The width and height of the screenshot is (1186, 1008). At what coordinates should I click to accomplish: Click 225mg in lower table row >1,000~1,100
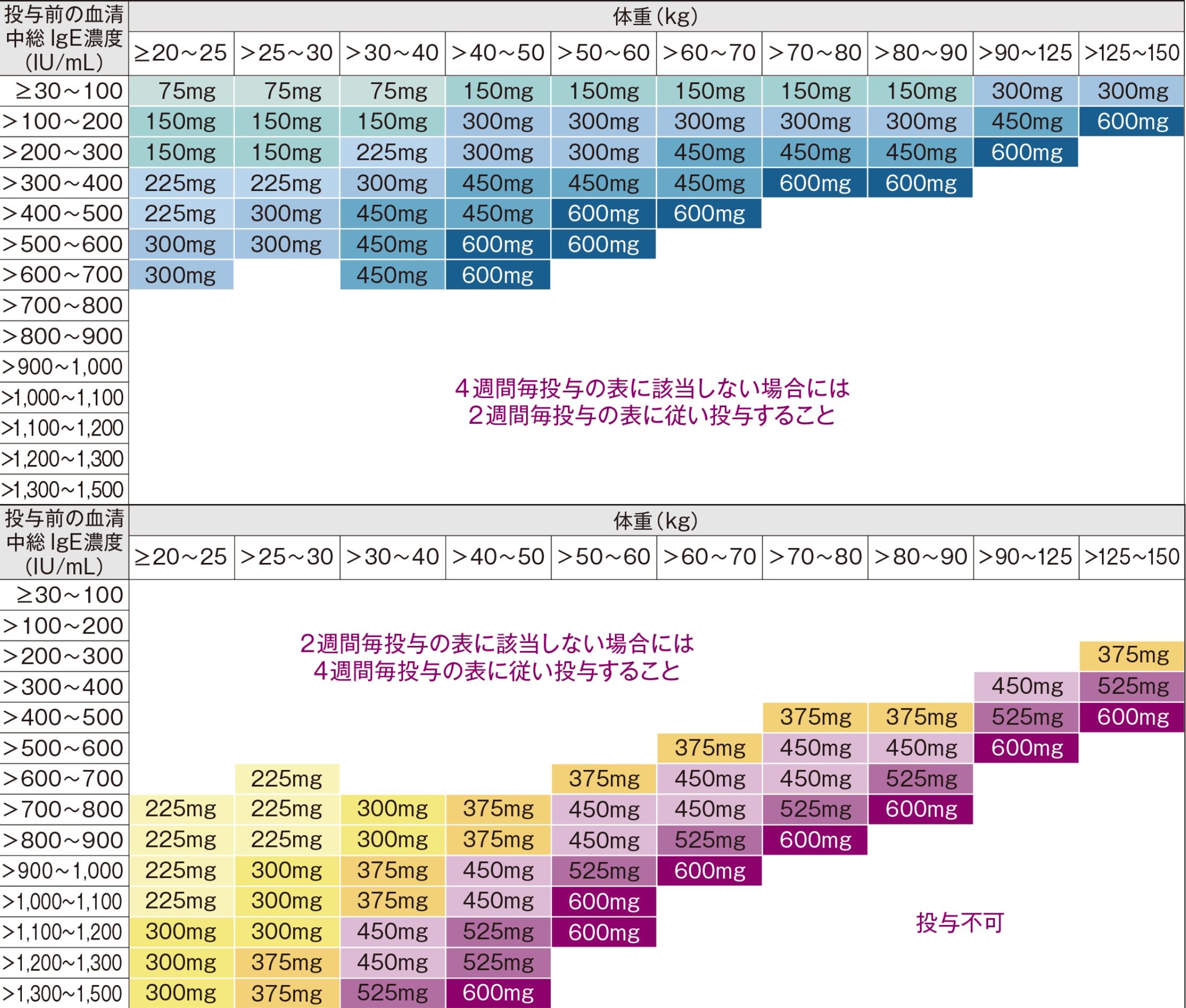(181, 902)
